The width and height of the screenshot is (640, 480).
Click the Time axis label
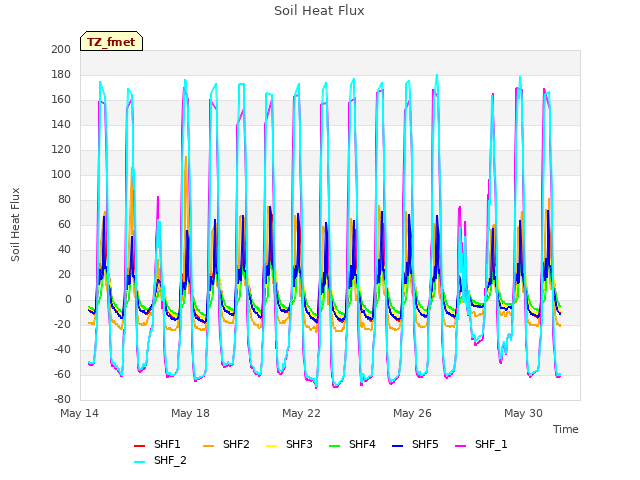pos(566,429)
